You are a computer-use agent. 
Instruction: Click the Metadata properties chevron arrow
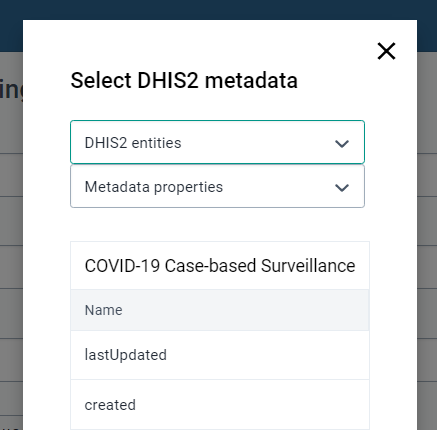[342, 188]
